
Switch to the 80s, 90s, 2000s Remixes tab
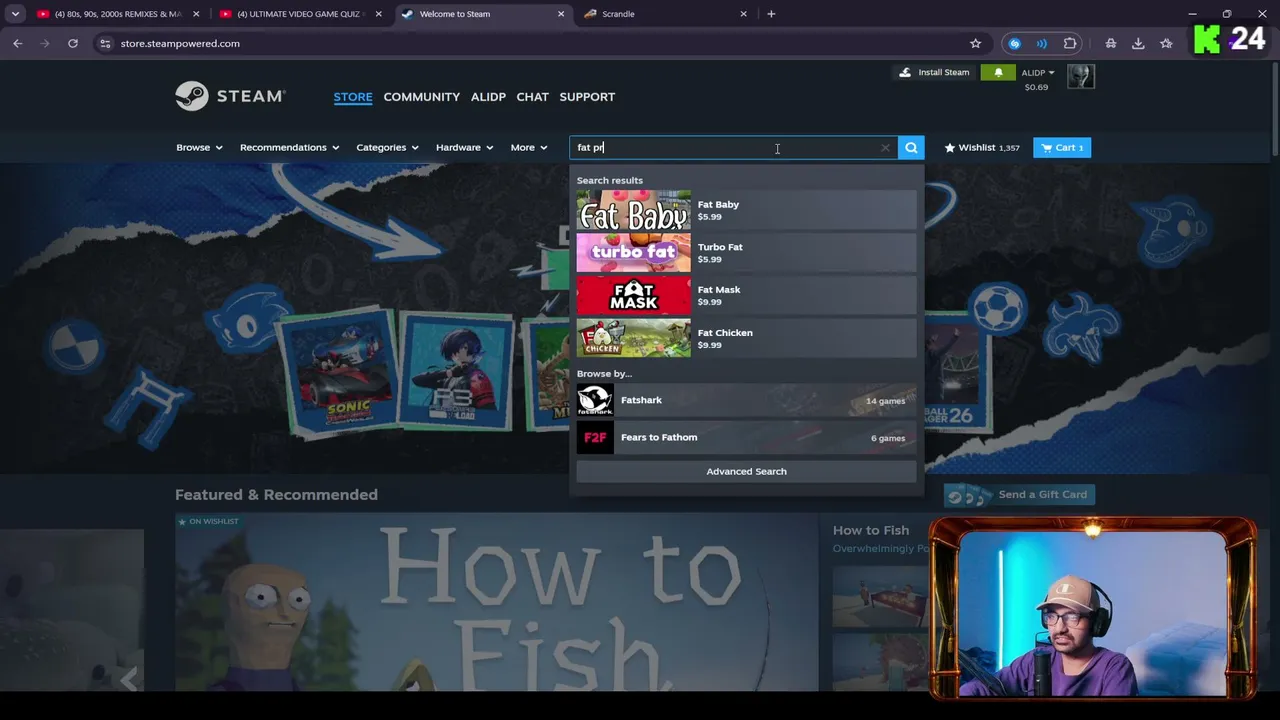pyautogui.click(x=118, y=14)
